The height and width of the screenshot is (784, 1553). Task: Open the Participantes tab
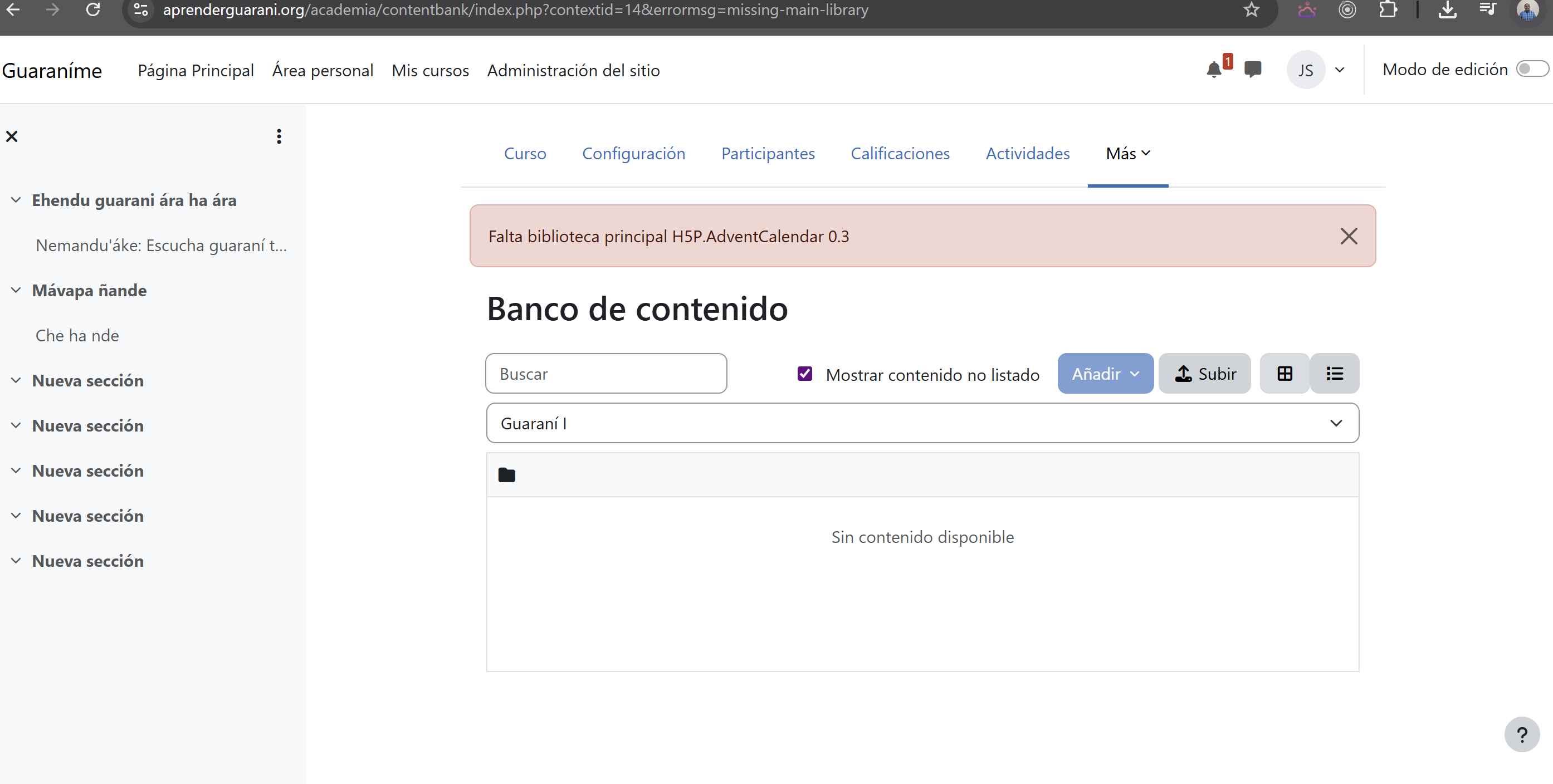768,153
